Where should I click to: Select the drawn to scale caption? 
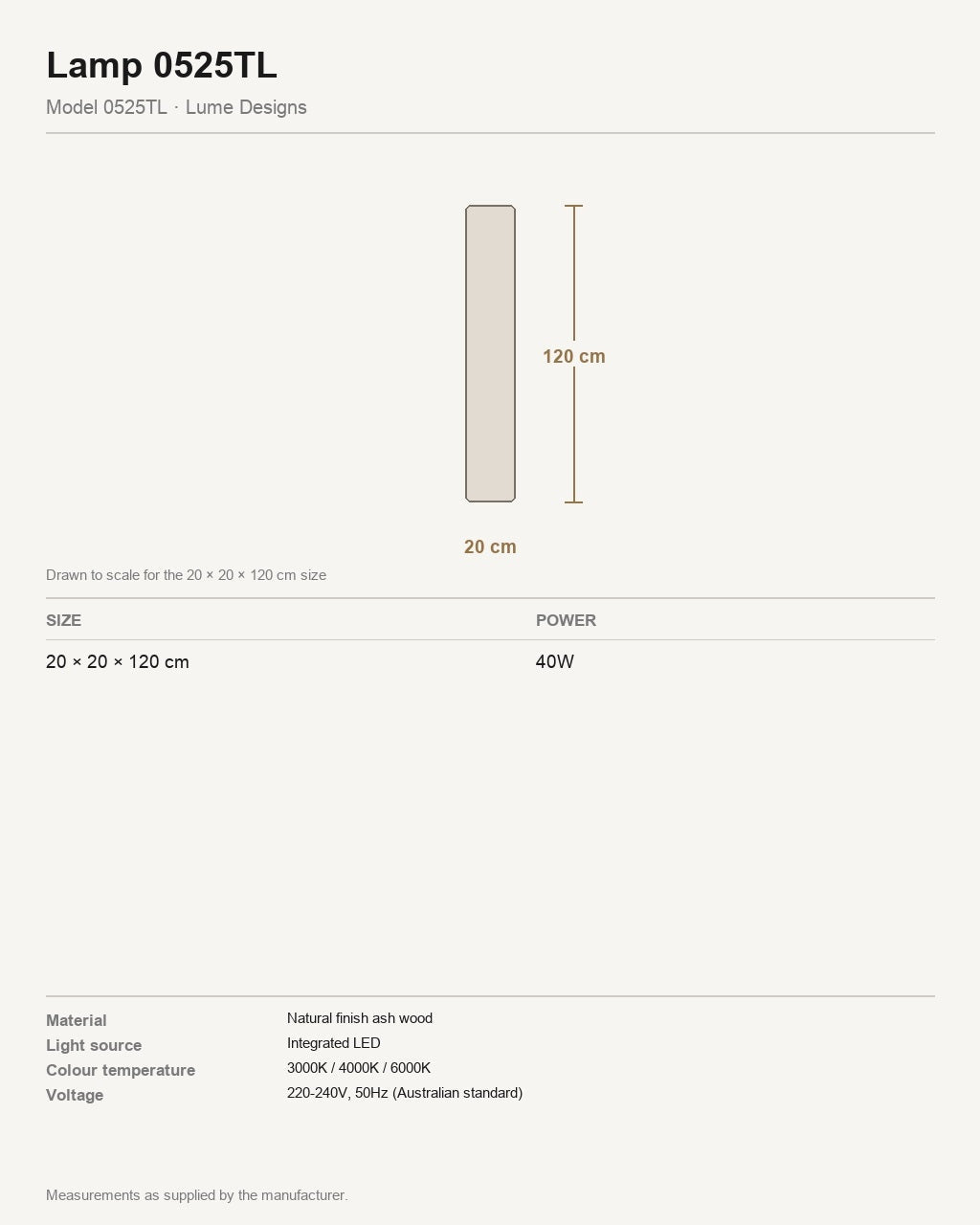coord(186,575)
